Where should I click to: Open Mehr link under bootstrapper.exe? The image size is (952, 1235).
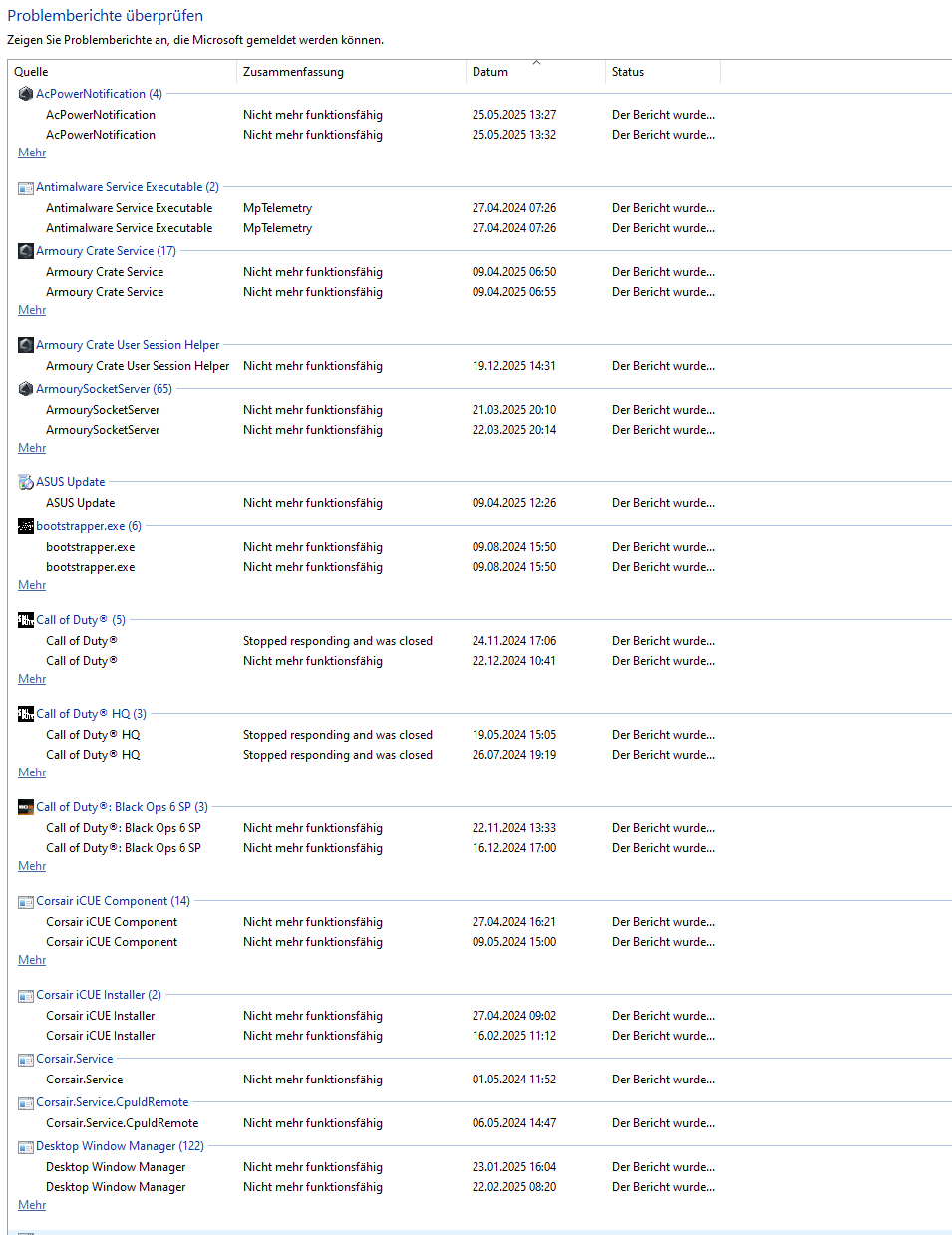tap(32, 585)
